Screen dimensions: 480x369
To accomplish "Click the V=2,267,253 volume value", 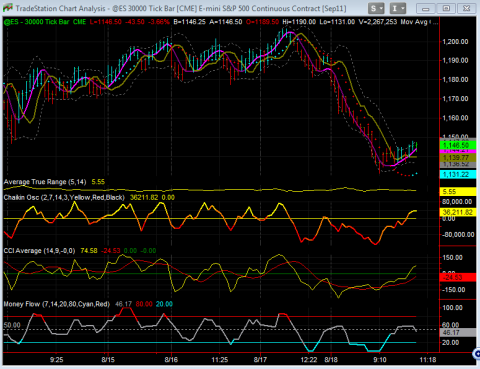I will click(378, 22).
